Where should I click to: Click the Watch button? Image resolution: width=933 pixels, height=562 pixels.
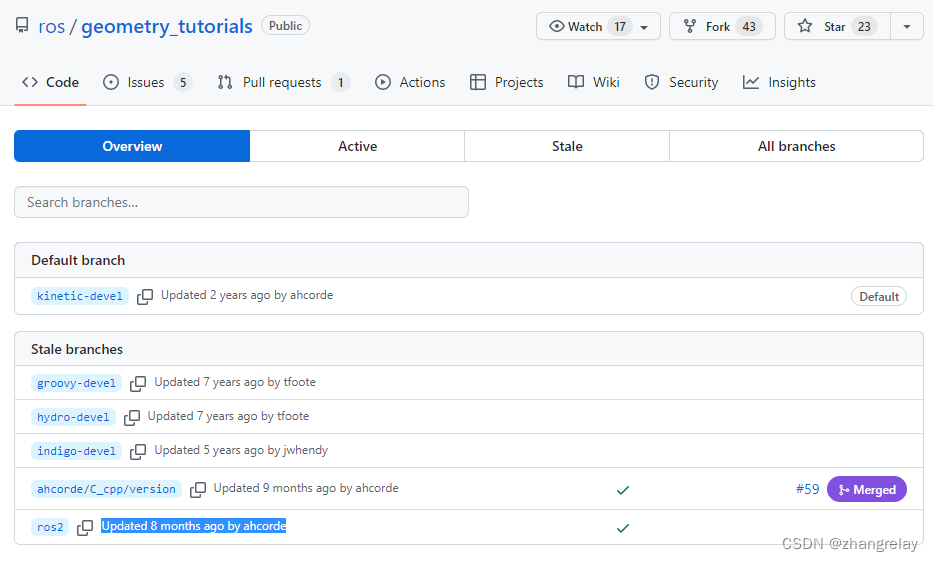[598, 26]
